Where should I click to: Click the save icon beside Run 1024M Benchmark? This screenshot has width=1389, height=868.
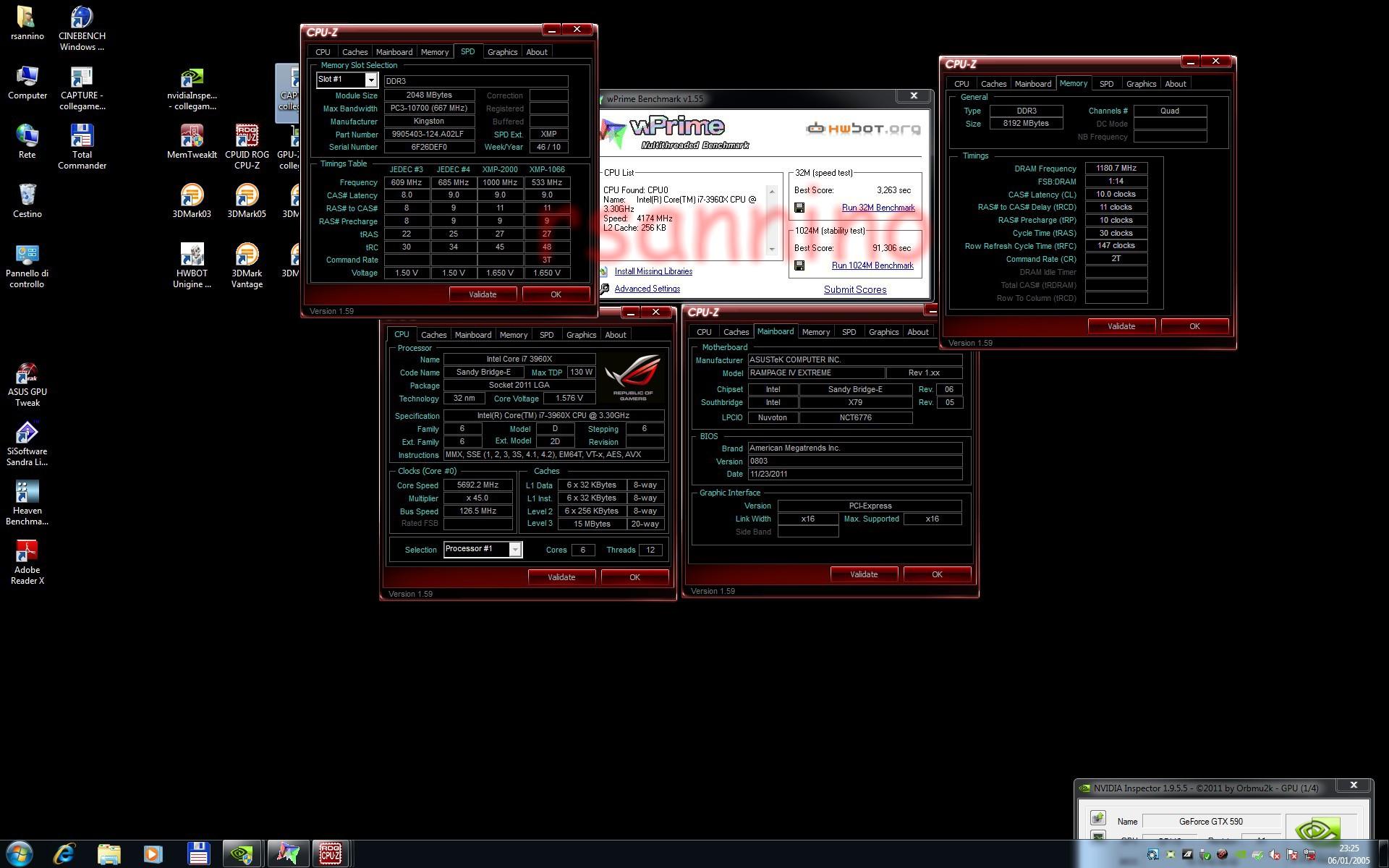pyautogui.click(x=799, y=265)
